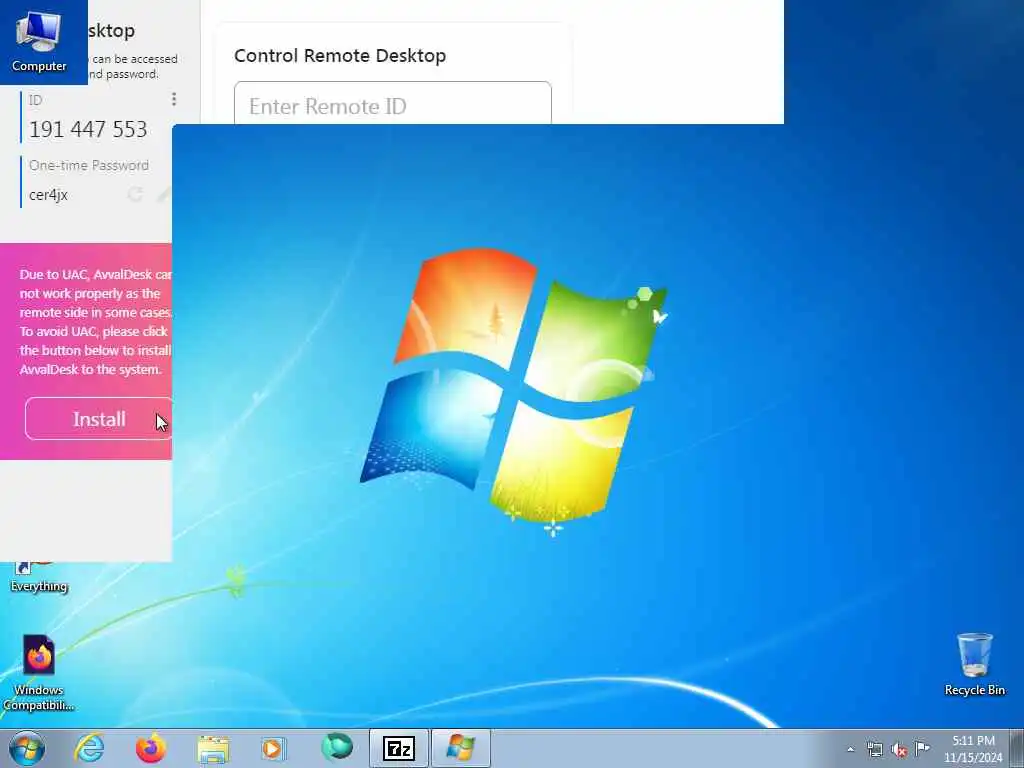Open the muted volume tray icon
This screenshot has width=1024, height=768.
tap(899, 750)
